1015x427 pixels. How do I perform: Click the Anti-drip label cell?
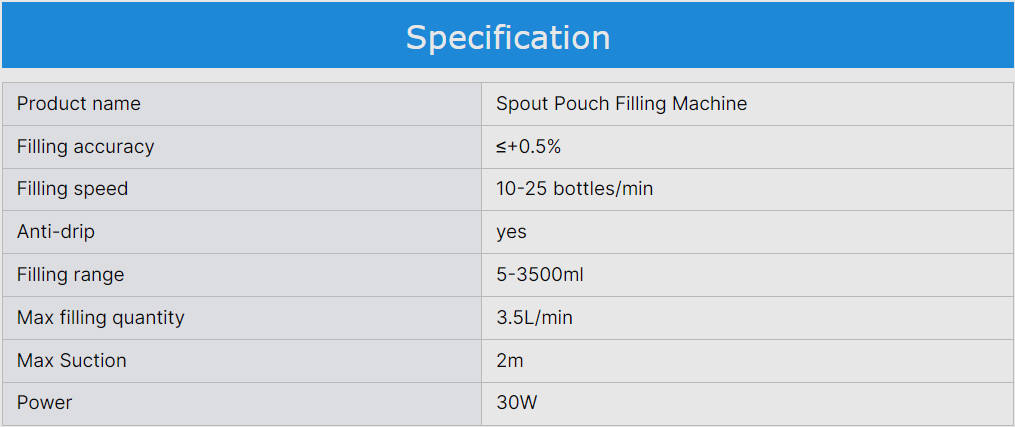click(x=56, y=232)
